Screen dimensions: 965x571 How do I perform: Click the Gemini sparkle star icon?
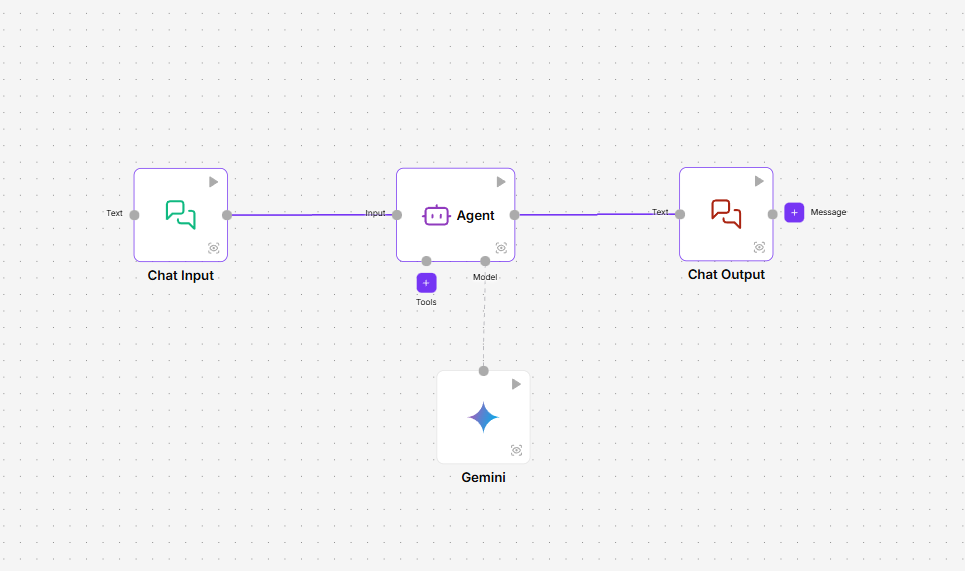483,417
